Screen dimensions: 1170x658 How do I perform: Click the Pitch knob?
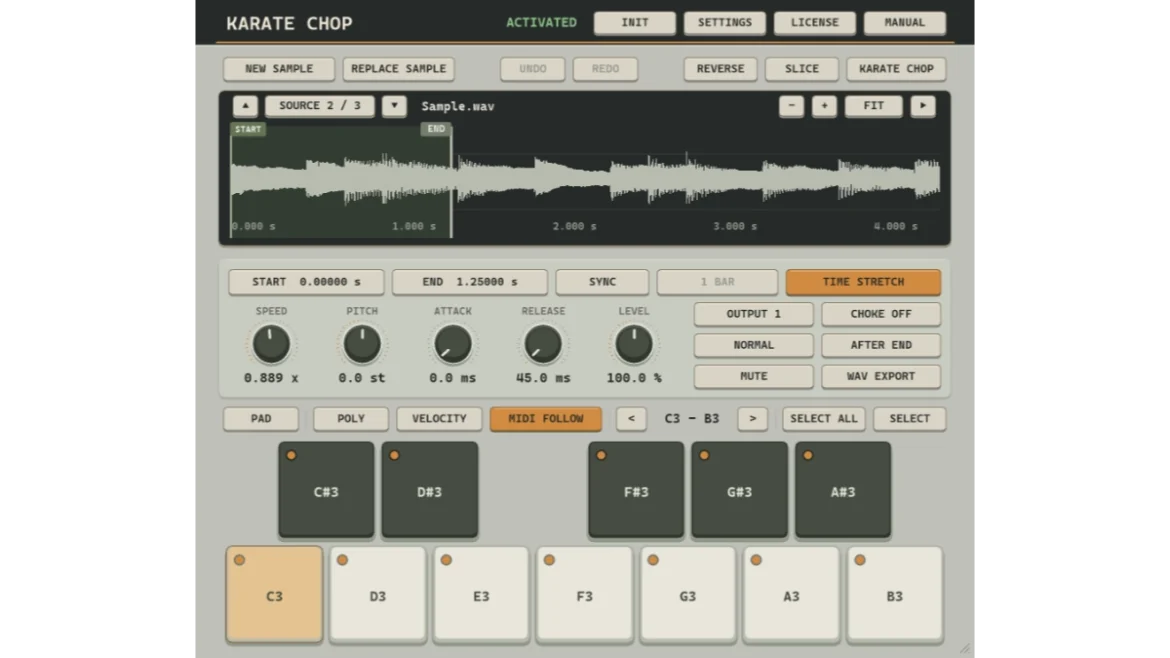coord(362,344)
